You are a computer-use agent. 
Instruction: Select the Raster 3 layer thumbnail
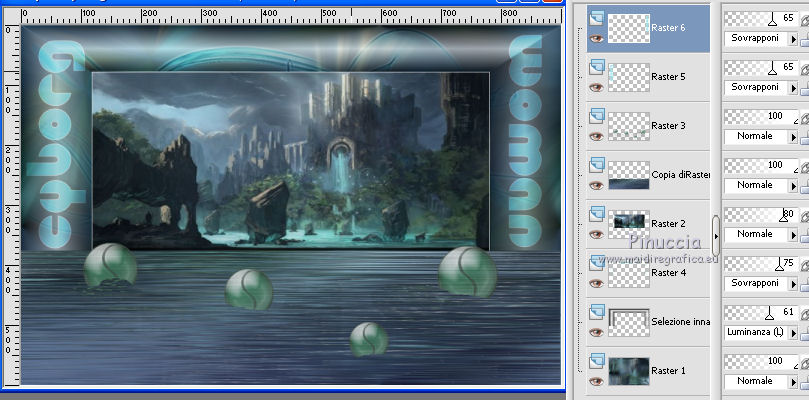point(629,126)
